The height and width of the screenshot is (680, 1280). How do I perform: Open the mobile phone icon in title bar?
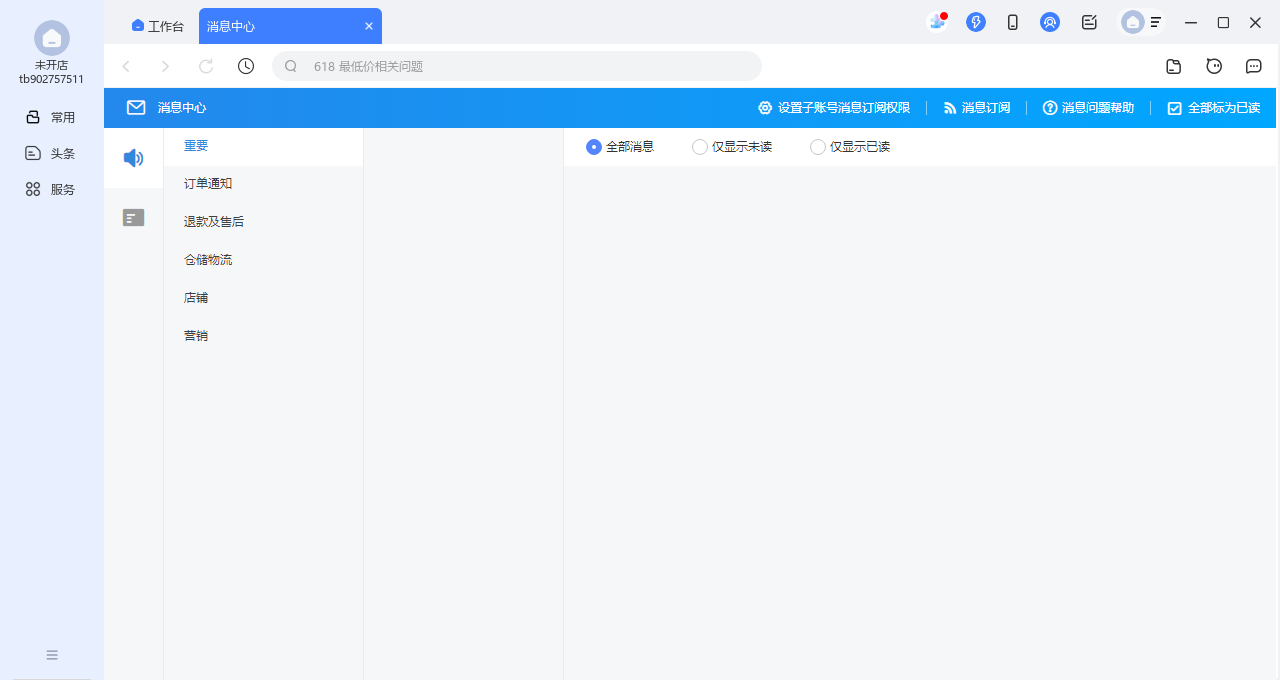pos(1013,22)
